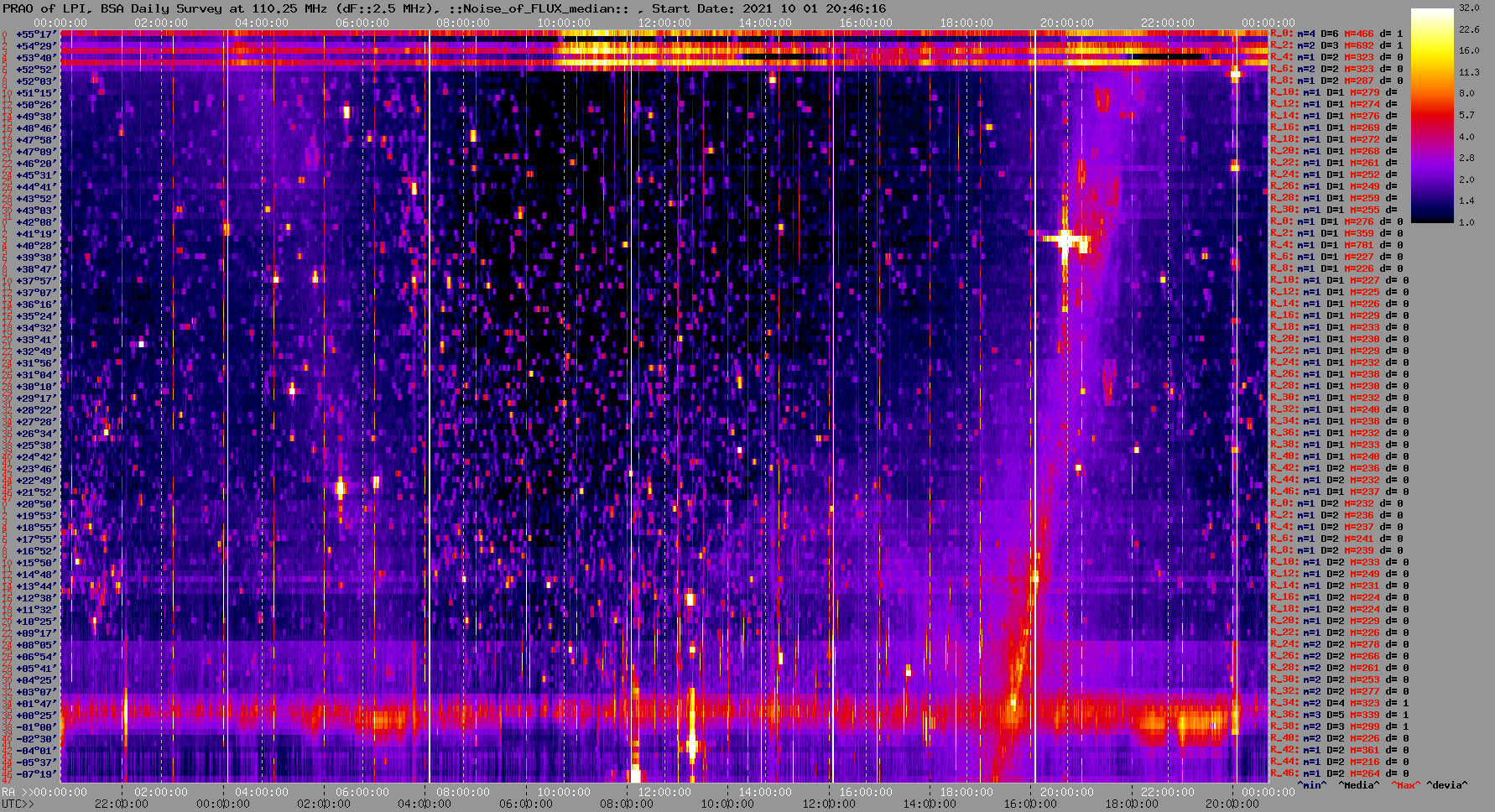Click declination label +08°05'

[35, 645]
